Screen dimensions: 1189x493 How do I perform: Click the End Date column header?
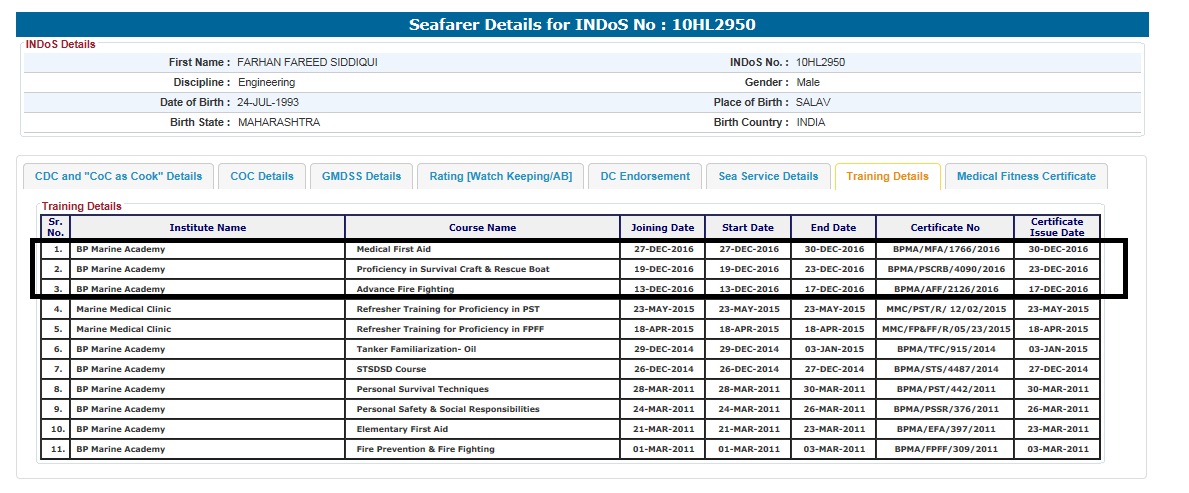[x=833, y=227]
